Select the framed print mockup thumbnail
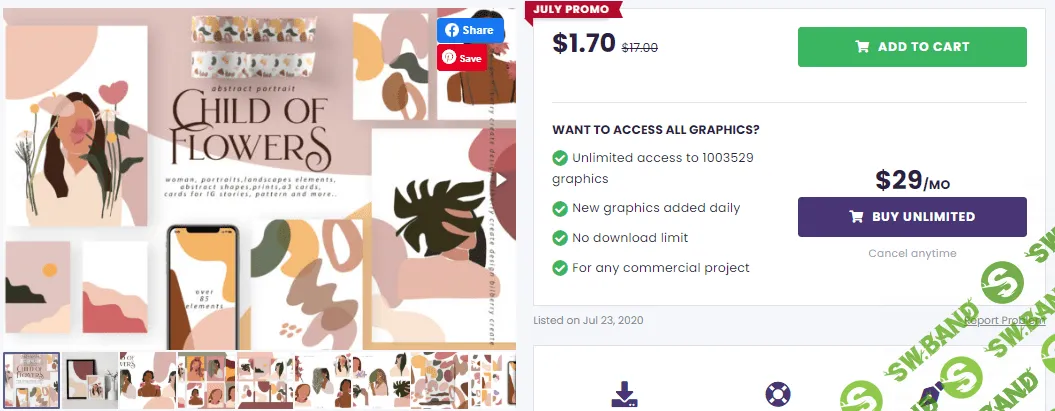Screen dimensions: 1055x411 pos(90,379)
